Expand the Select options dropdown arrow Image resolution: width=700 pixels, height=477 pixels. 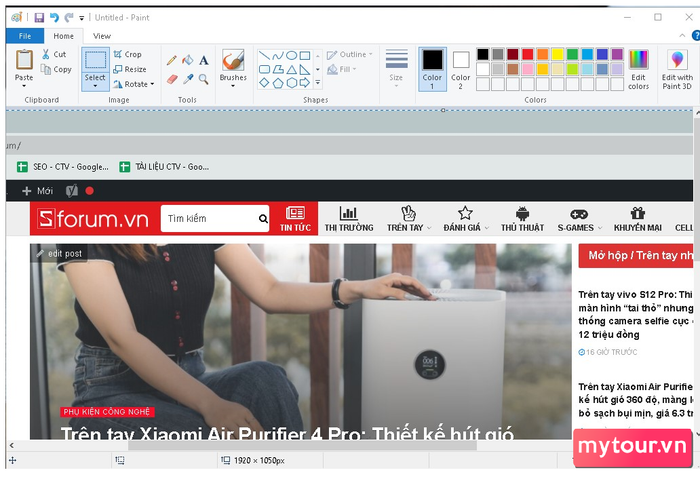(x=95, y=86)
